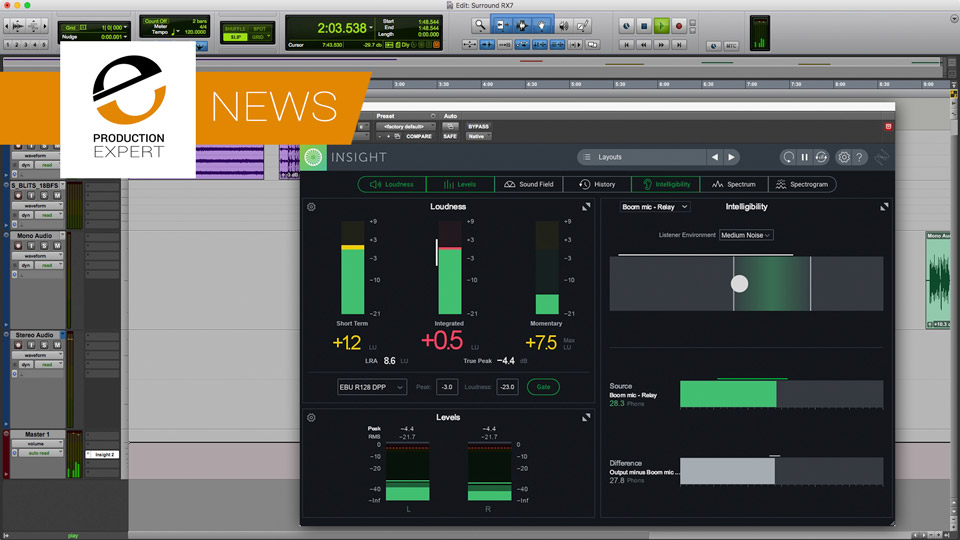Viewport: 960px width, 540px height.
Task: Open the Nudge value dropdown
Action: [126, 37]
